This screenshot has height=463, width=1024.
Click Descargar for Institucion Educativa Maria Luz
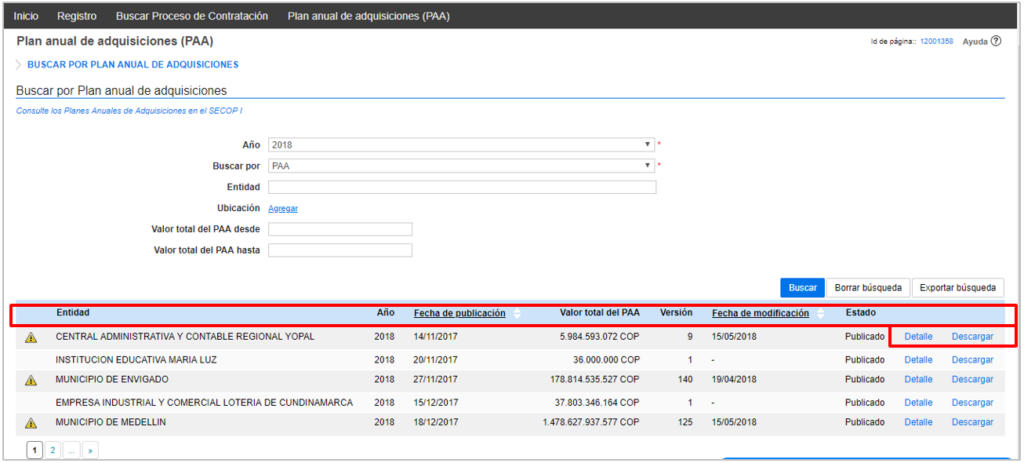coord(972,359)
